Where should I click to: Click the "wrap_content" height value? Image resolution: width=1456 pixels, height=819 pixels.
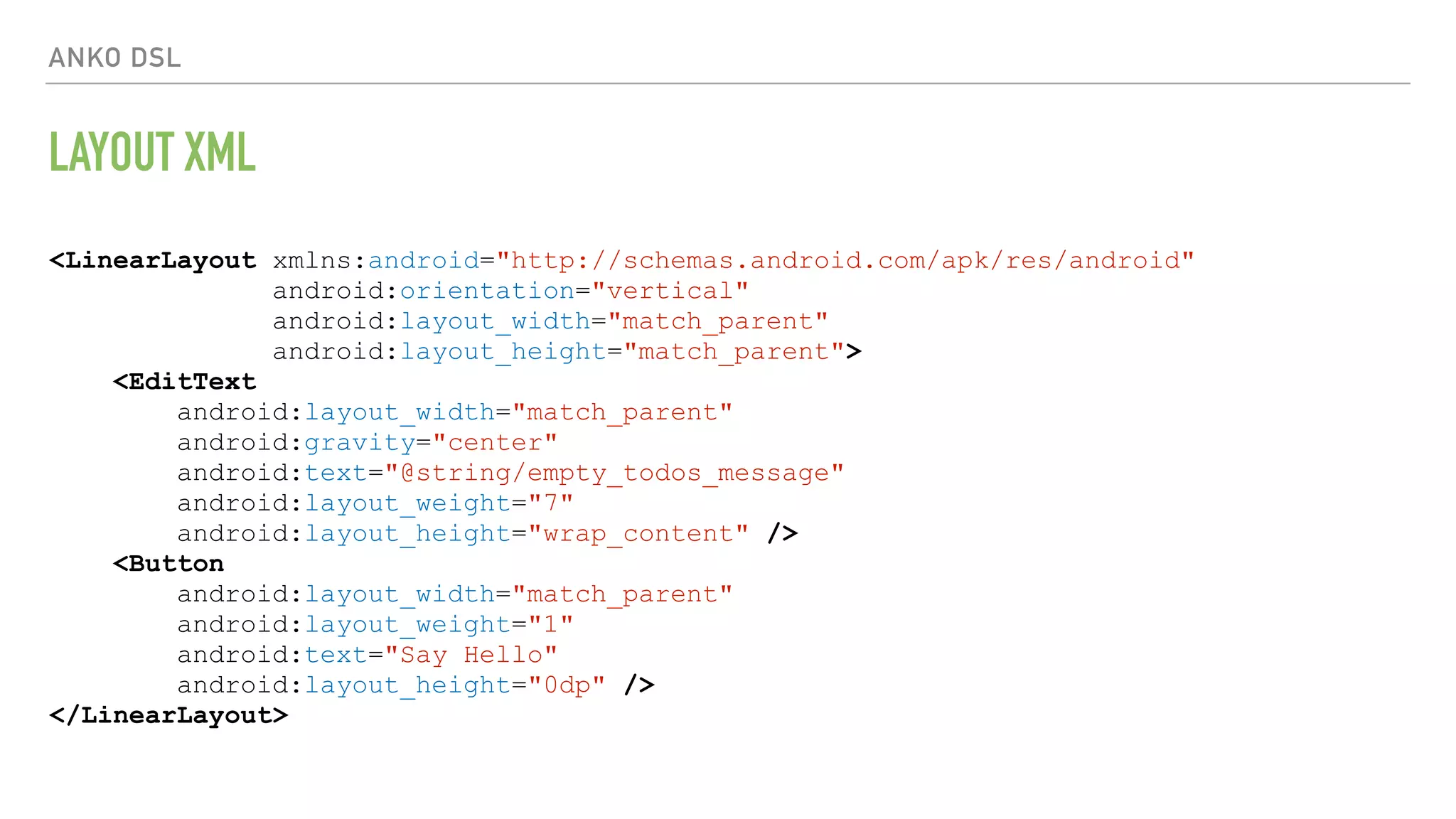pyautogui.click(x=638, y=534)
